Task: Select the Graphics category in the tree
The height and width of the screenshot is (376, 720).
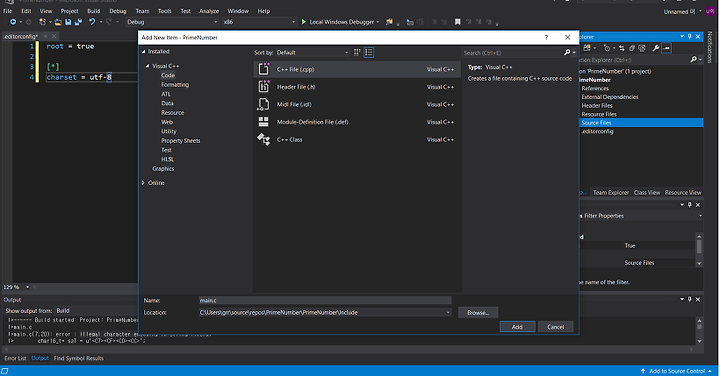Action: 163,169
